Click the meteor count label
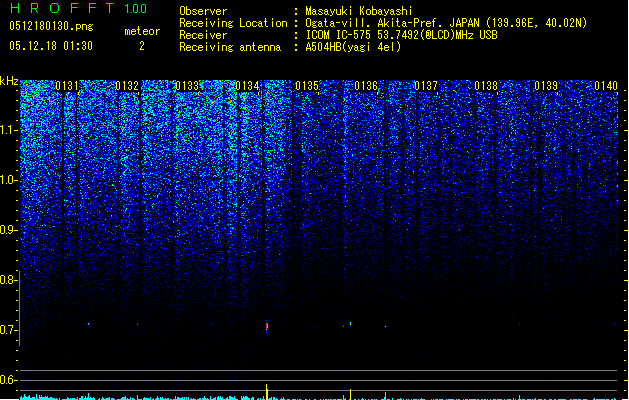Screen dimensions: 629x400 [x=142, y=31]
